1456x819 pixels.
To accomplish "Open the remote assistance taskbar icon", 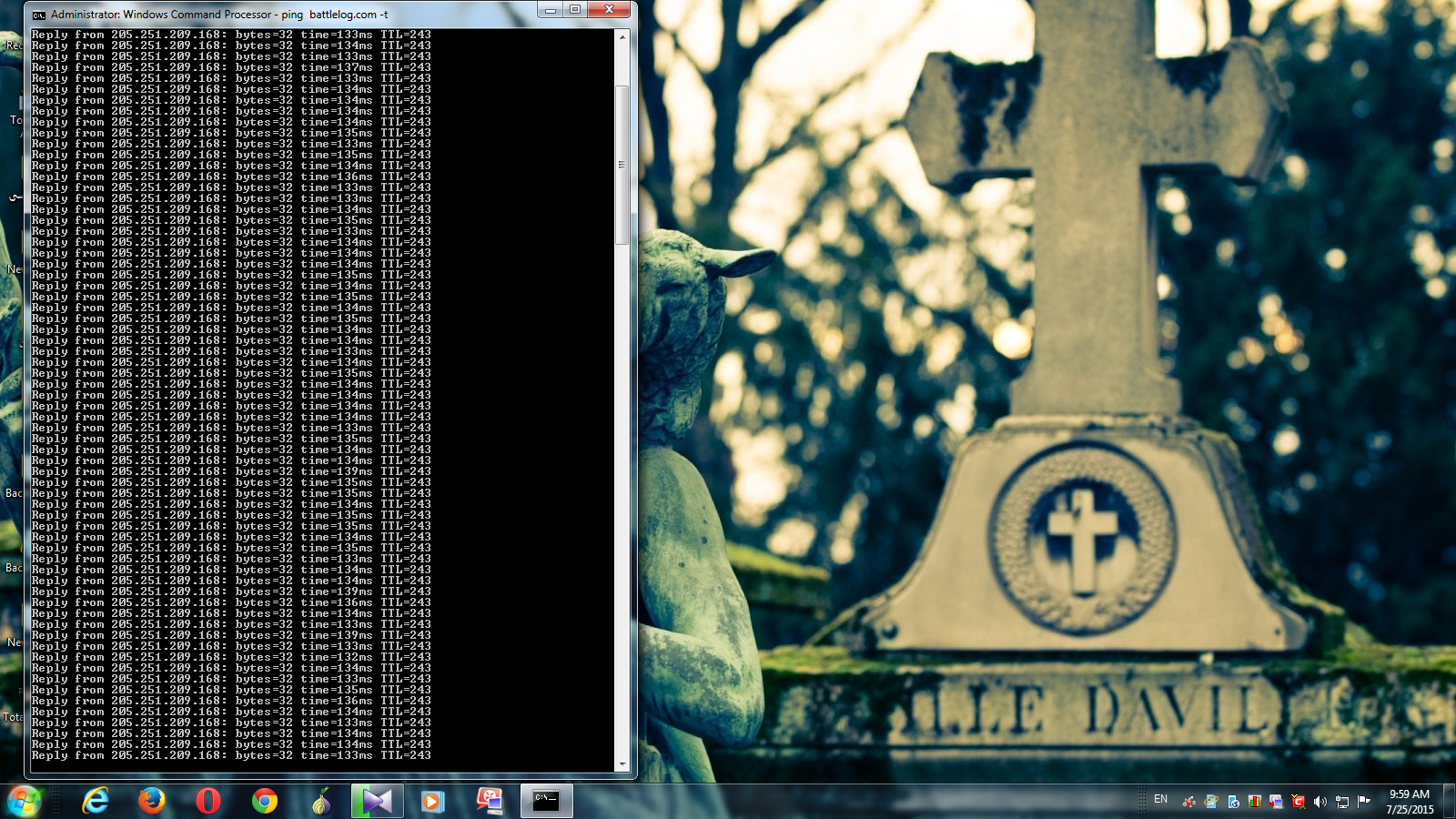I will point(490,801).
